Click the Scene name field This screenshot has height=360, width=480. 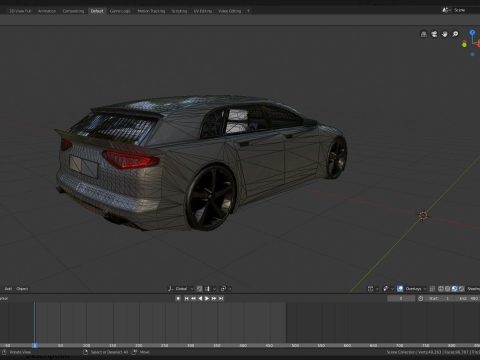pyautogui.click(x=466, y=10)
